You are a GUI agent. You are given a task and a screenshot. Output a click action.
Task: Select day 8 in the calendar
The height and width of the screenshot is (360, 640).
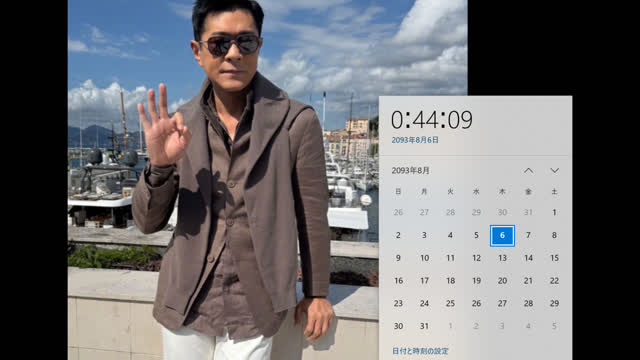pos(554,236)
